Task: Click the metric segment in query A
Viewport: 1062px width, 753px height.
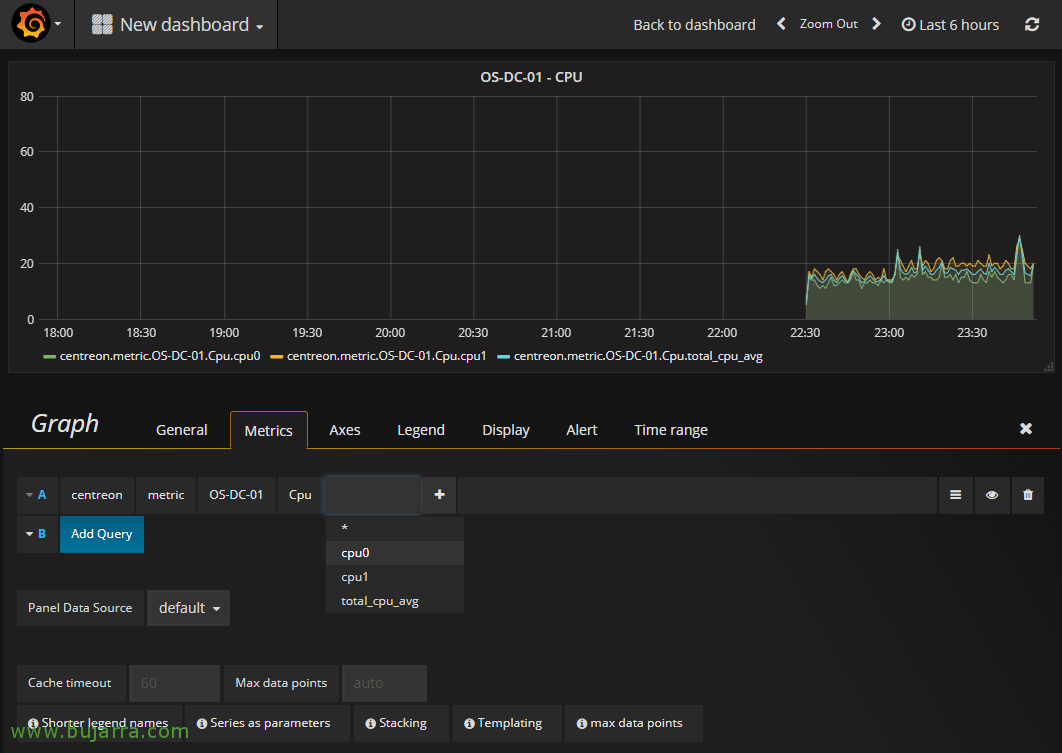Action: [x=166, y=495]
